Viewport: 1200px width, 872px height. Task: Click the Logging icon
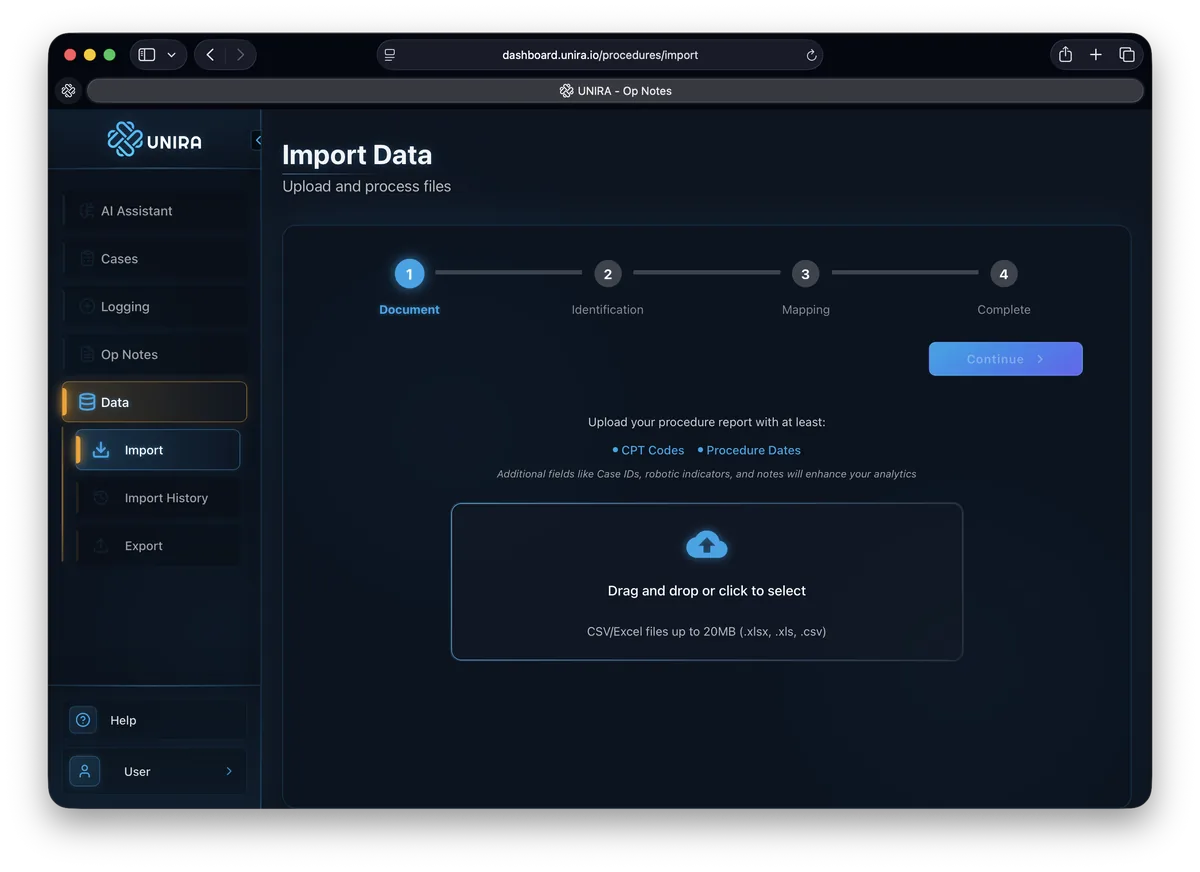87,307
